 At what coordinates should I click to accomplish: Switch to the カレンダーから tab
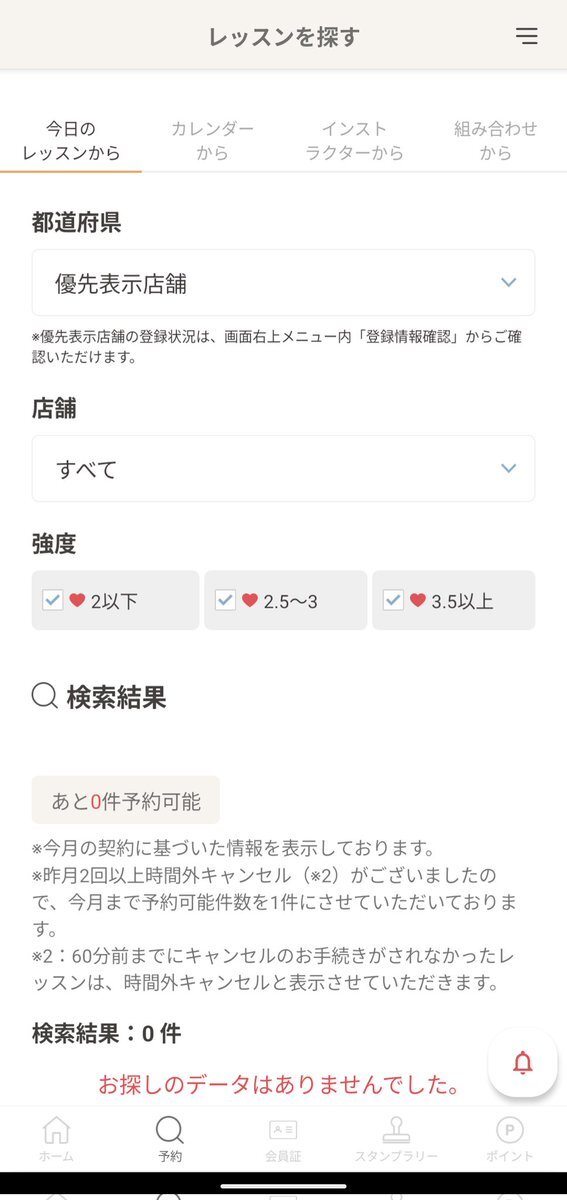212,141
